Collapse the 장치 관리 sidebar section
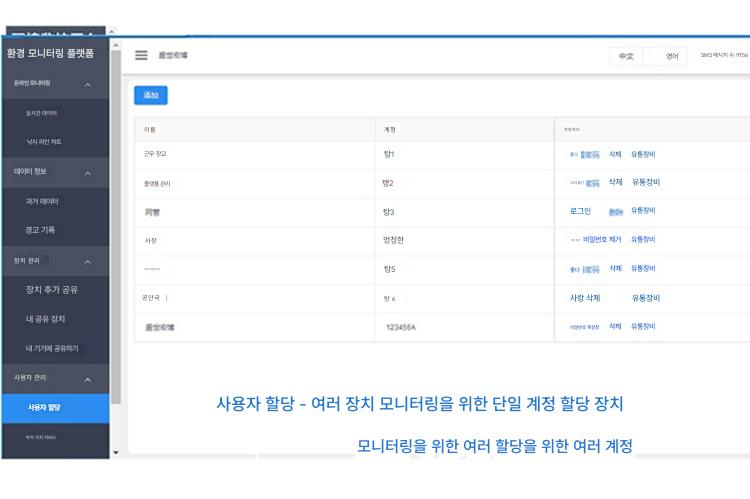The width and height of the screenshot is (750, 499). pyautogui.click(x=87, y=262)
